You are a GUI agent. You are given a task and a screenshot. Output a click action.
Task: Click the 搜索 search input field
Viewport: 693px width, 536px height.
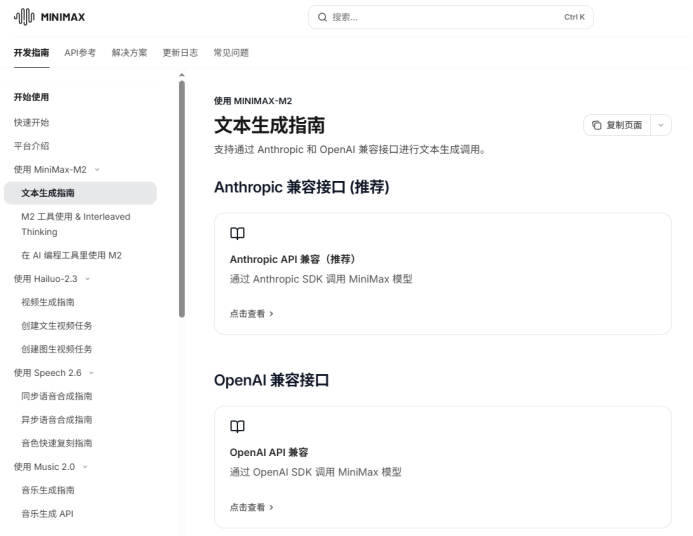pyautogui.click(x=450, y=18)
